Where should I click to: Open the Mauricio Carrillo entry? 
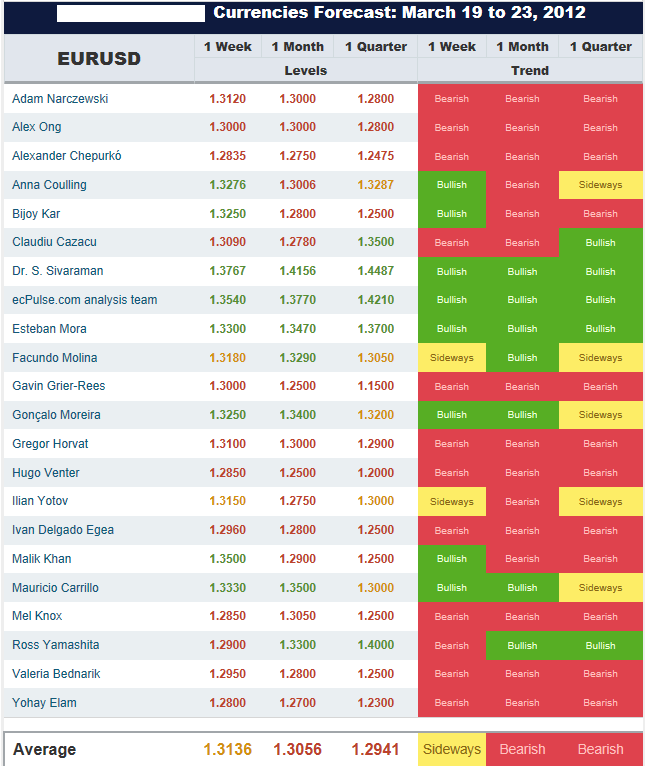click(x=55, y=588)
